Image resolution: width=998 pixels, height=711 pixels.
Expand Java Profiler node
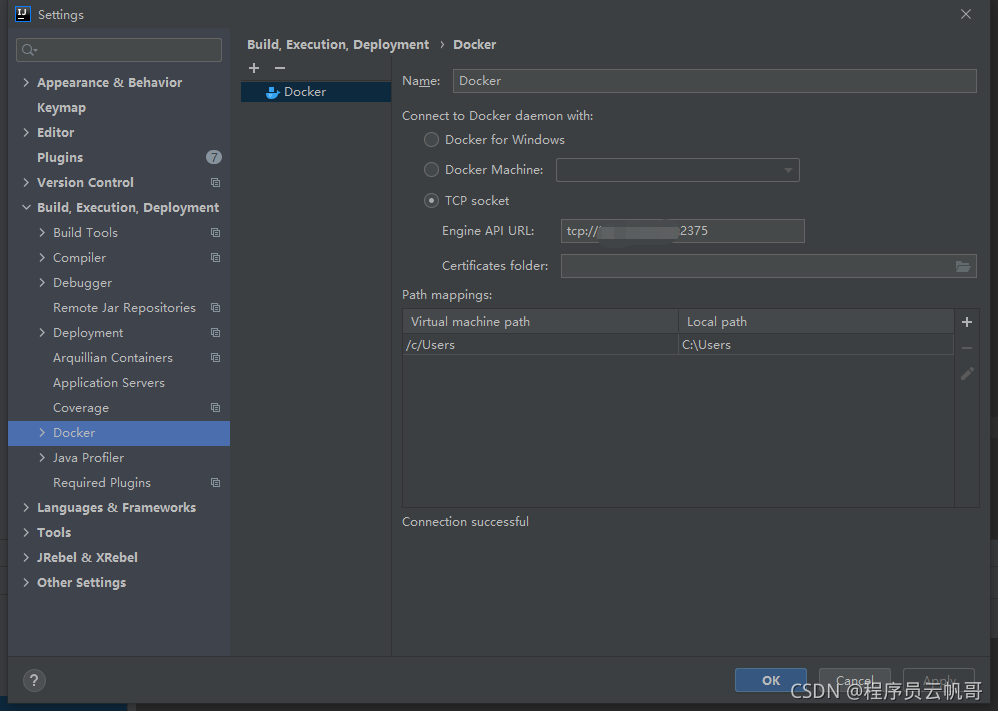(42, 458)
